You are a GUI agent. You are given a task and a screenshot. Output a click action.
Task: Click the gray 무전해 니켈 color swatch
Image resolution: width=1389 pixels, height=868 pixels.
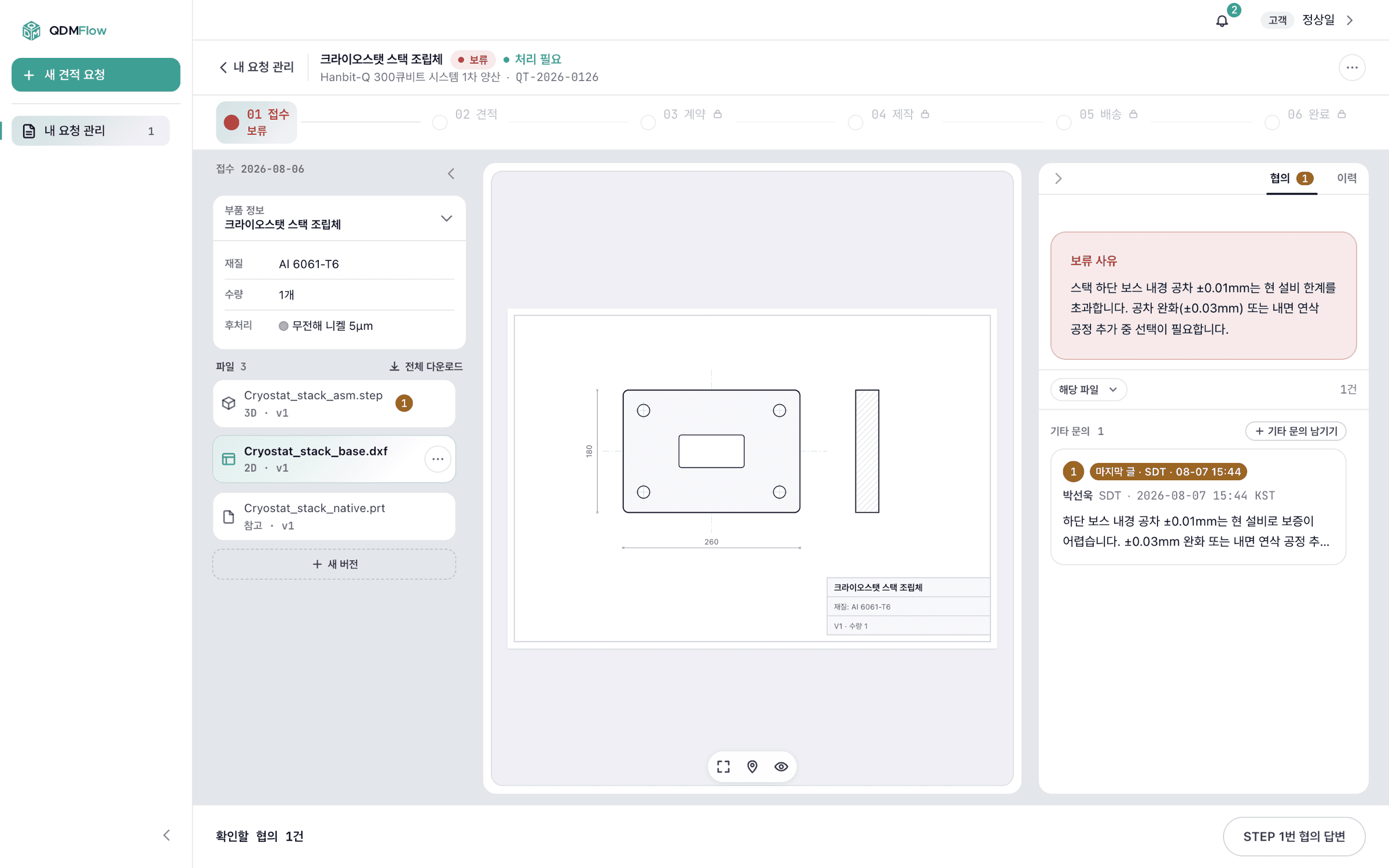(x=284, y=326)
